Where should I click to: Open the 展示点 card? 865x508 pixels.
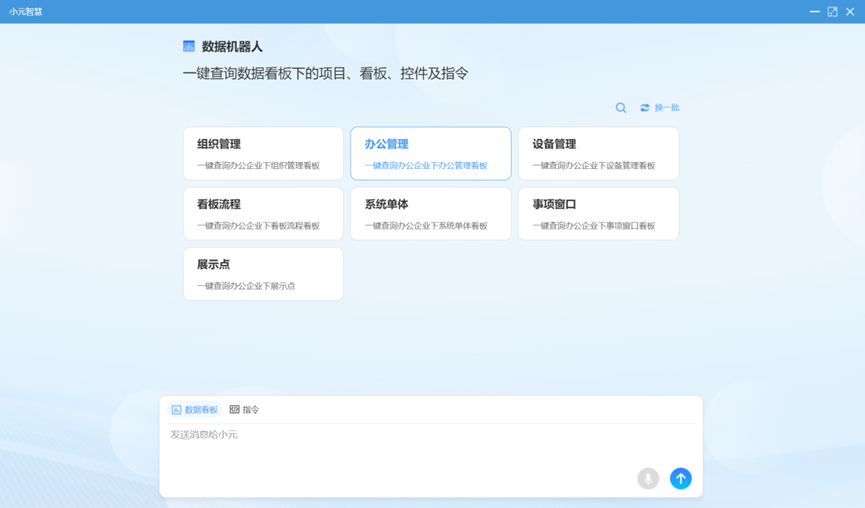click(x=263, y=274)
